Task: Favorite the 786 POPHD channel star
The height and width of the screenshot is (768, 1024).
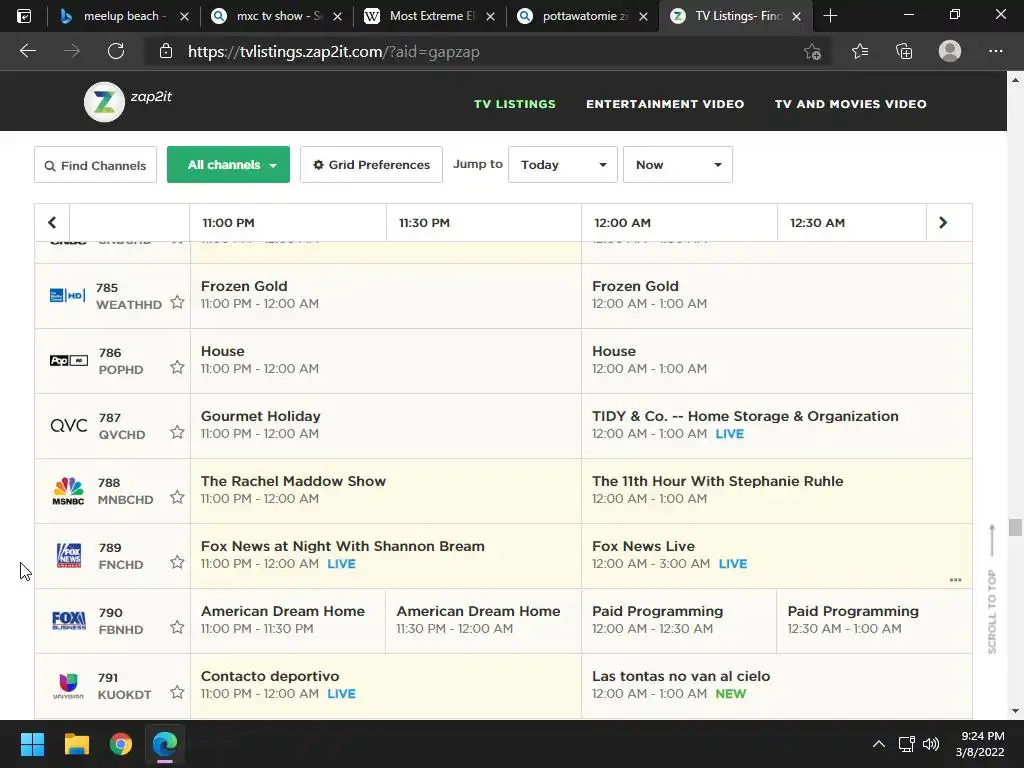Action: (x=177, y=367)
